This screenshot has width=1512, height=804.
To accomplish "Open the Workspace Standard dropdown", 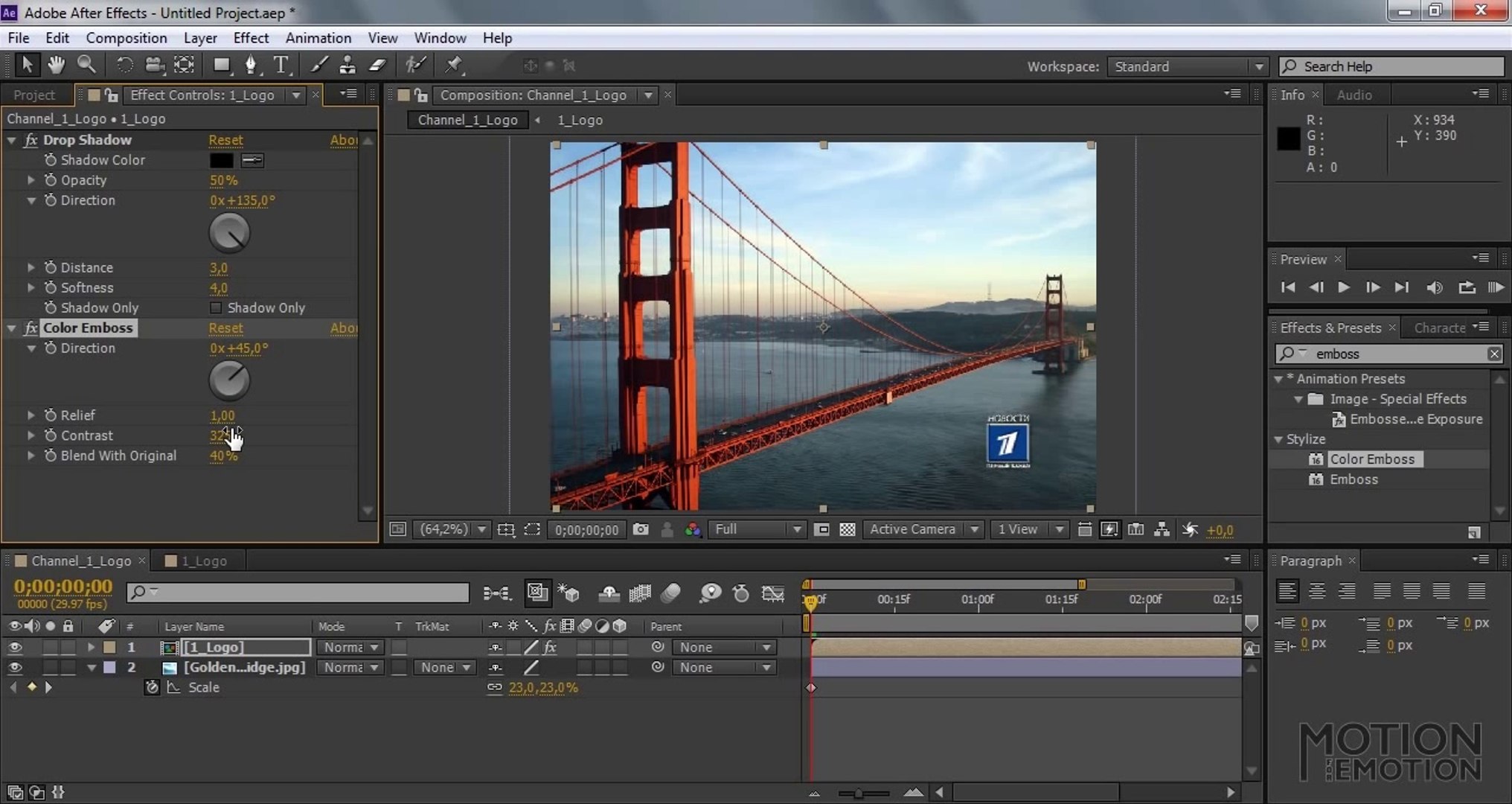I will (x=1186, y=66).
